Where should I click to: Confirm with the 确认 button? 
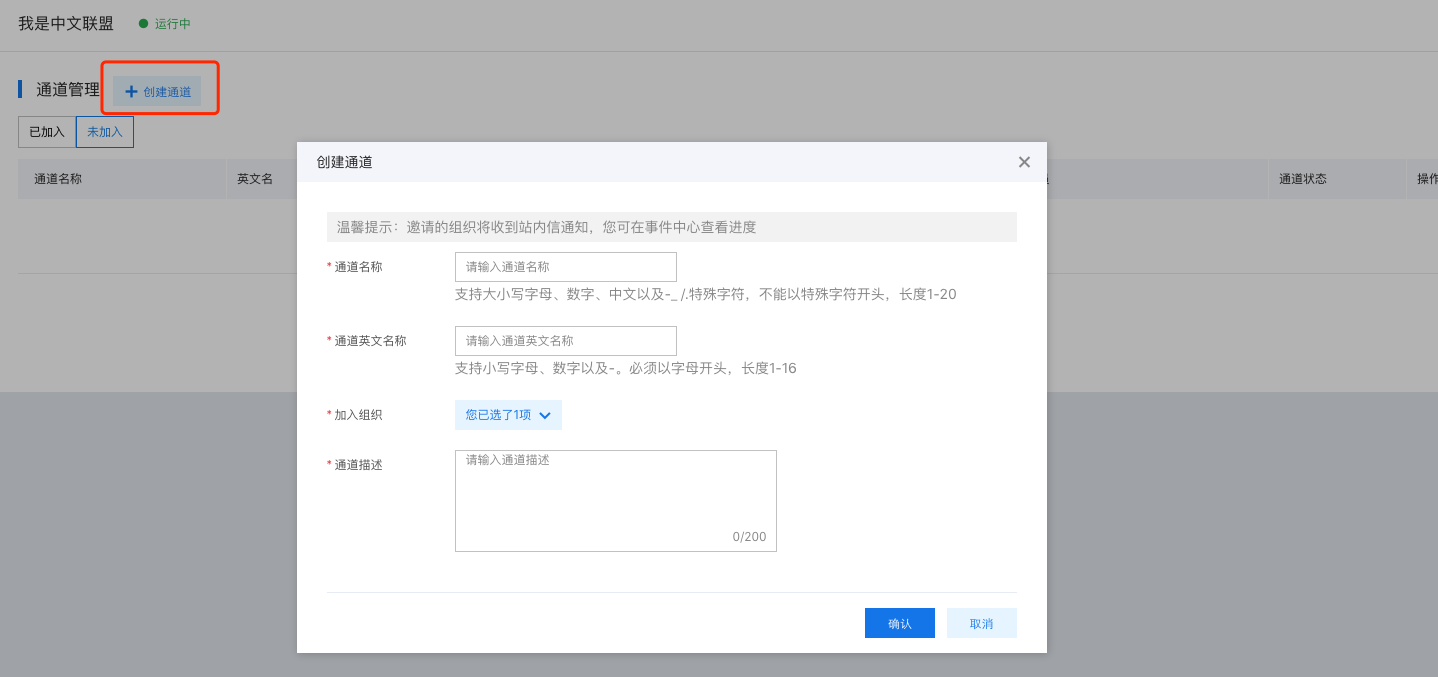(x=900, y=623)
